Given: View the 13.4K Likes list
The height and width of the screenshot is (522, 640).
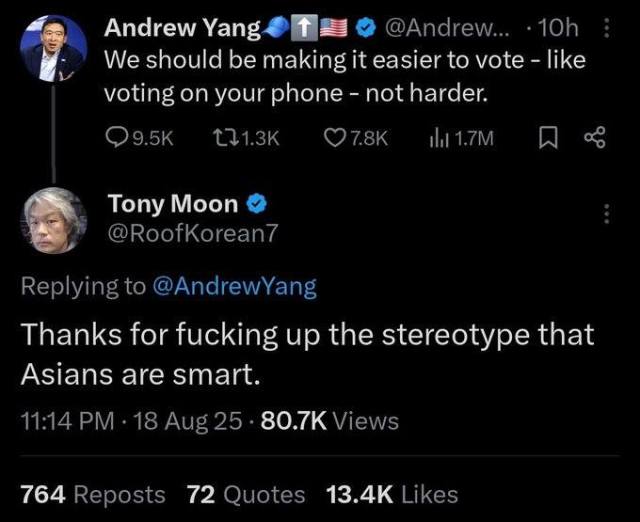Looking at the screenshot, I should pos(392,494).
